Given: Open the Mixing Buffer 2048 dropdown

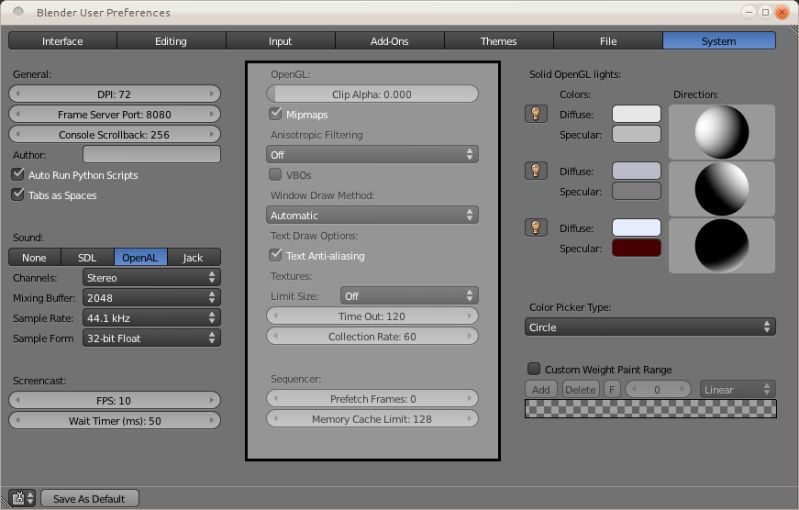Looking at the screenshot, I should pyautogui.click(x=151, y=298).
